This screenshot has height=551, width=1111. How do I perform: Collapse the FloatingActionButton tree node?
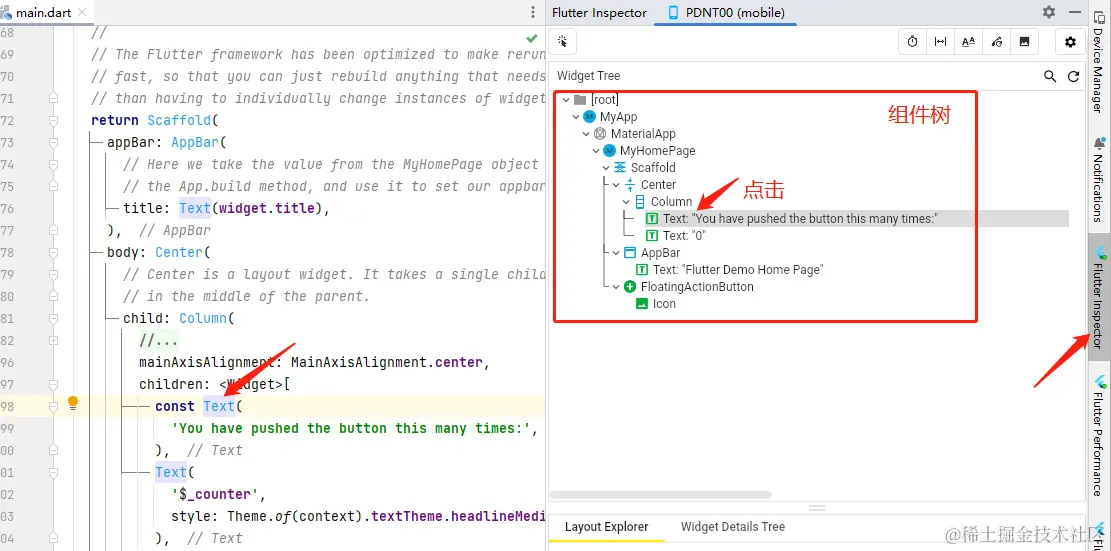[617, 287]
